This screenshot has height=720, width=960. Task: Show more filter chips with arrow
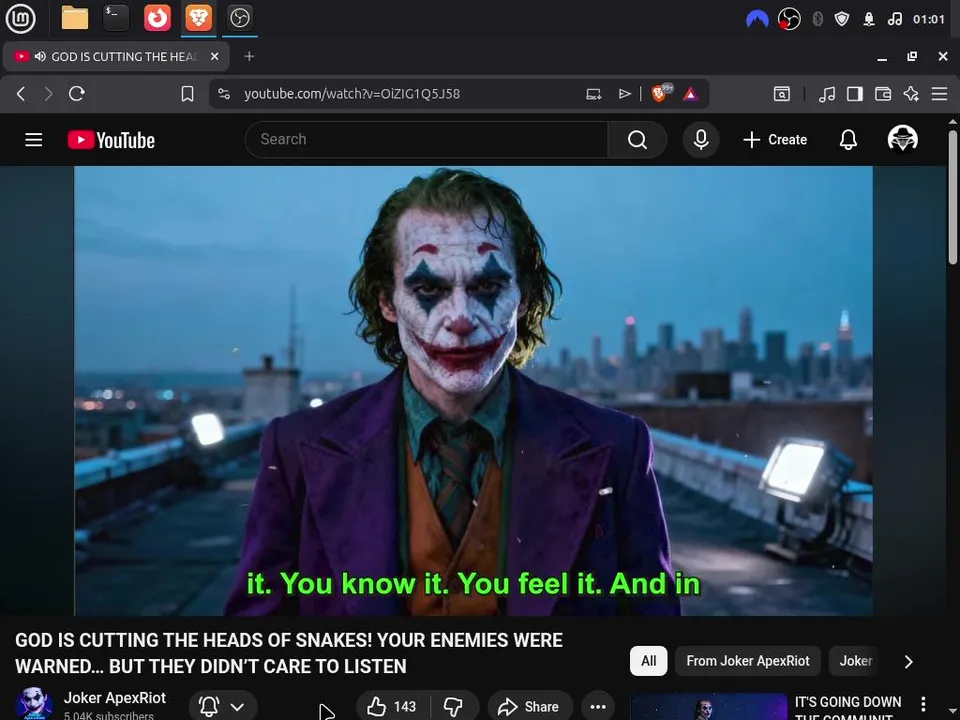click(x=909, y=662)
